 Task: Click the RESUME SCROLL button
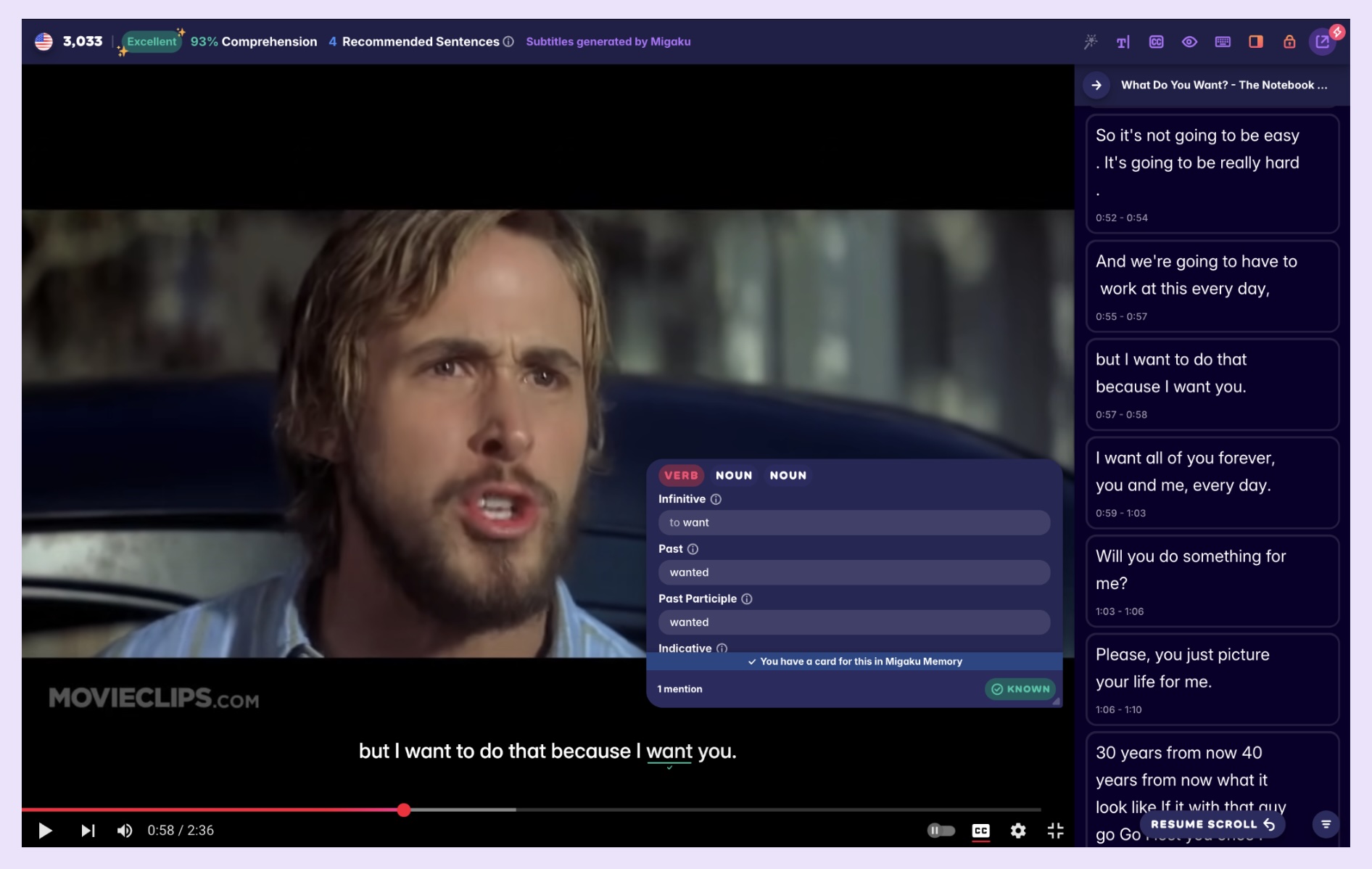pos(1212,825)
